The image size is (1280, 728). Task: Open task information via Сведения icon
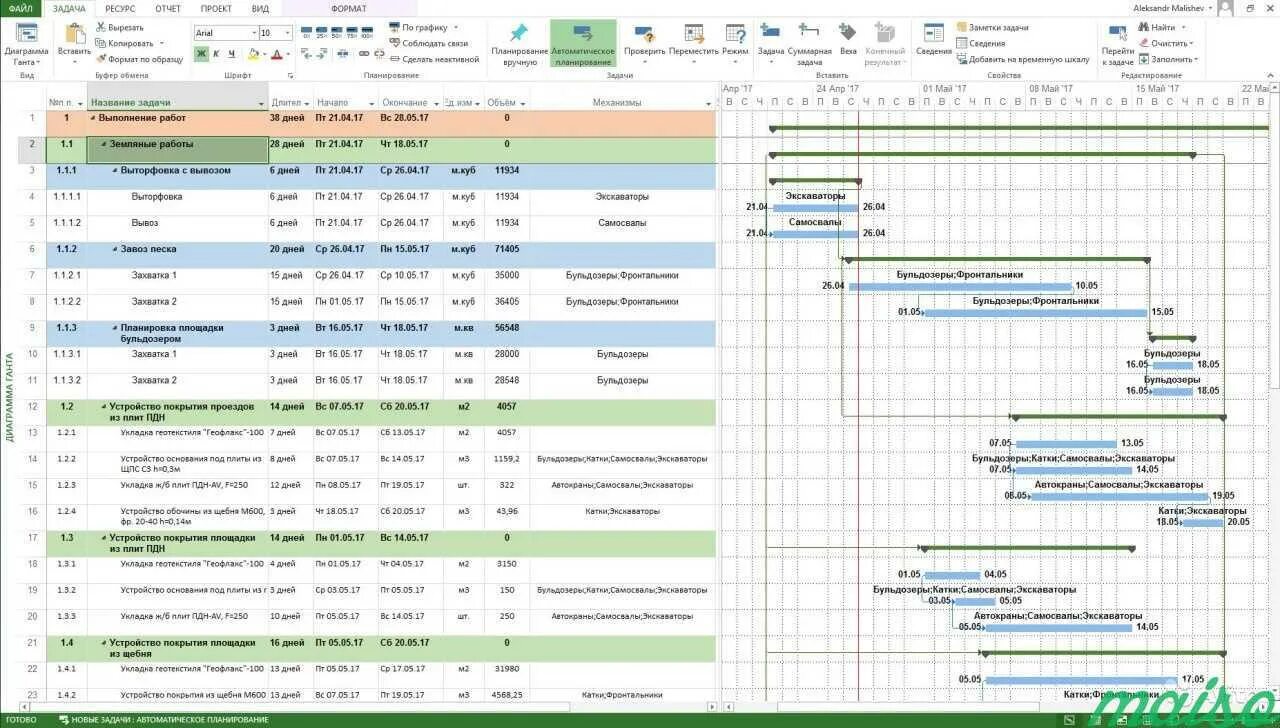[x=933, y=40]
